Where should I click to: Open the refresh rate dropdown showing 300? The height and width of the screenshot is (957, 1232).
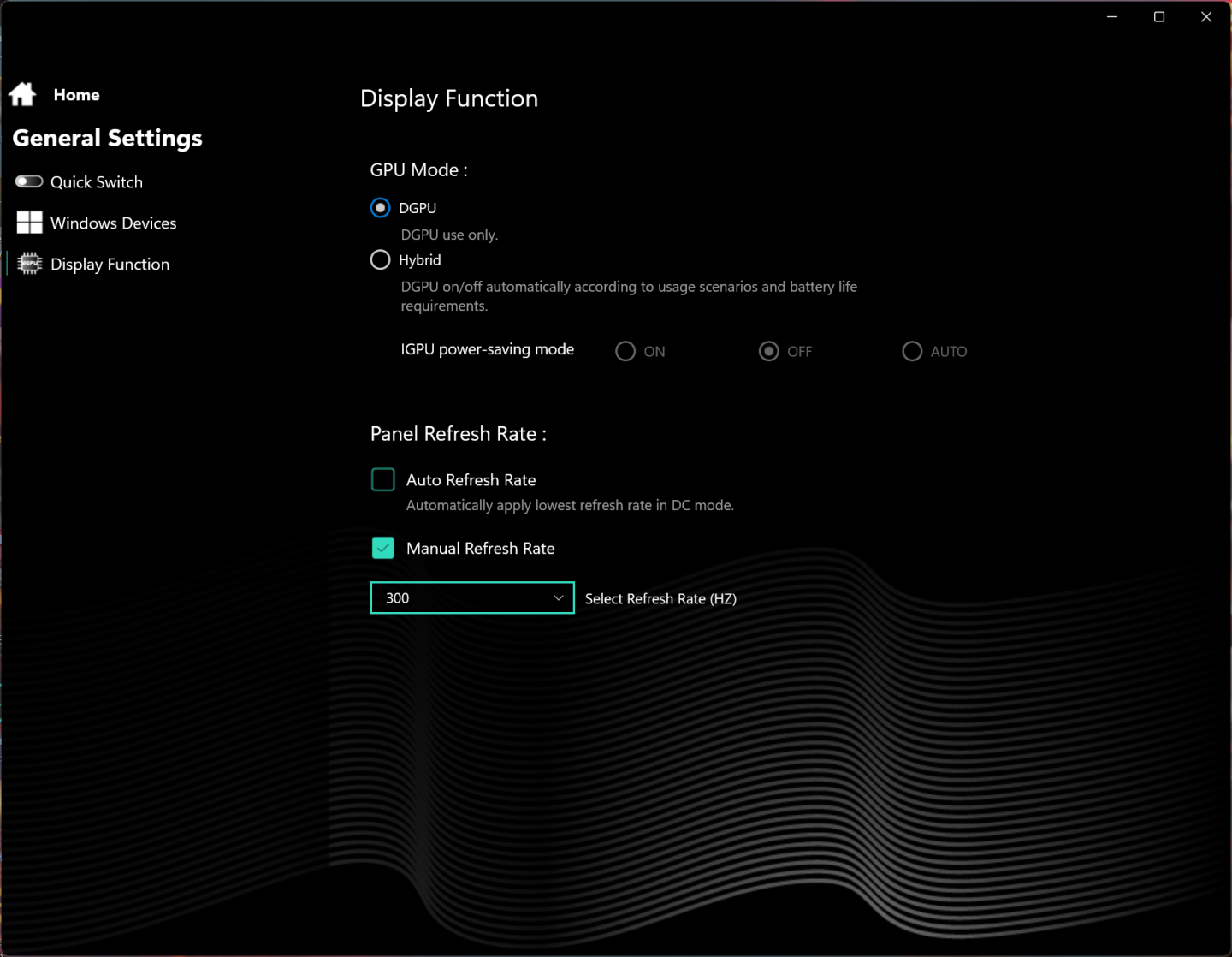(472, 597)
